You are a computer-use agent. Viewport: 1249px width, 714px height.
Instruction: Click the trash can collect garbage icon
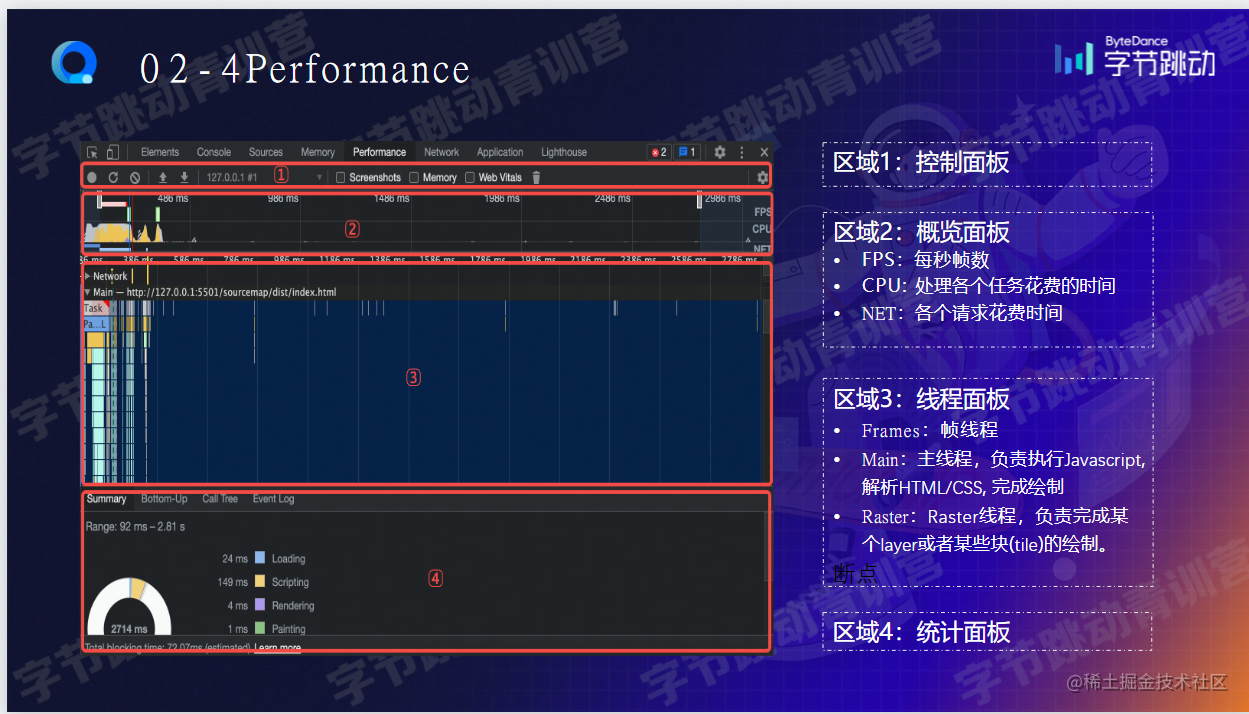click(x=536, y=177)
